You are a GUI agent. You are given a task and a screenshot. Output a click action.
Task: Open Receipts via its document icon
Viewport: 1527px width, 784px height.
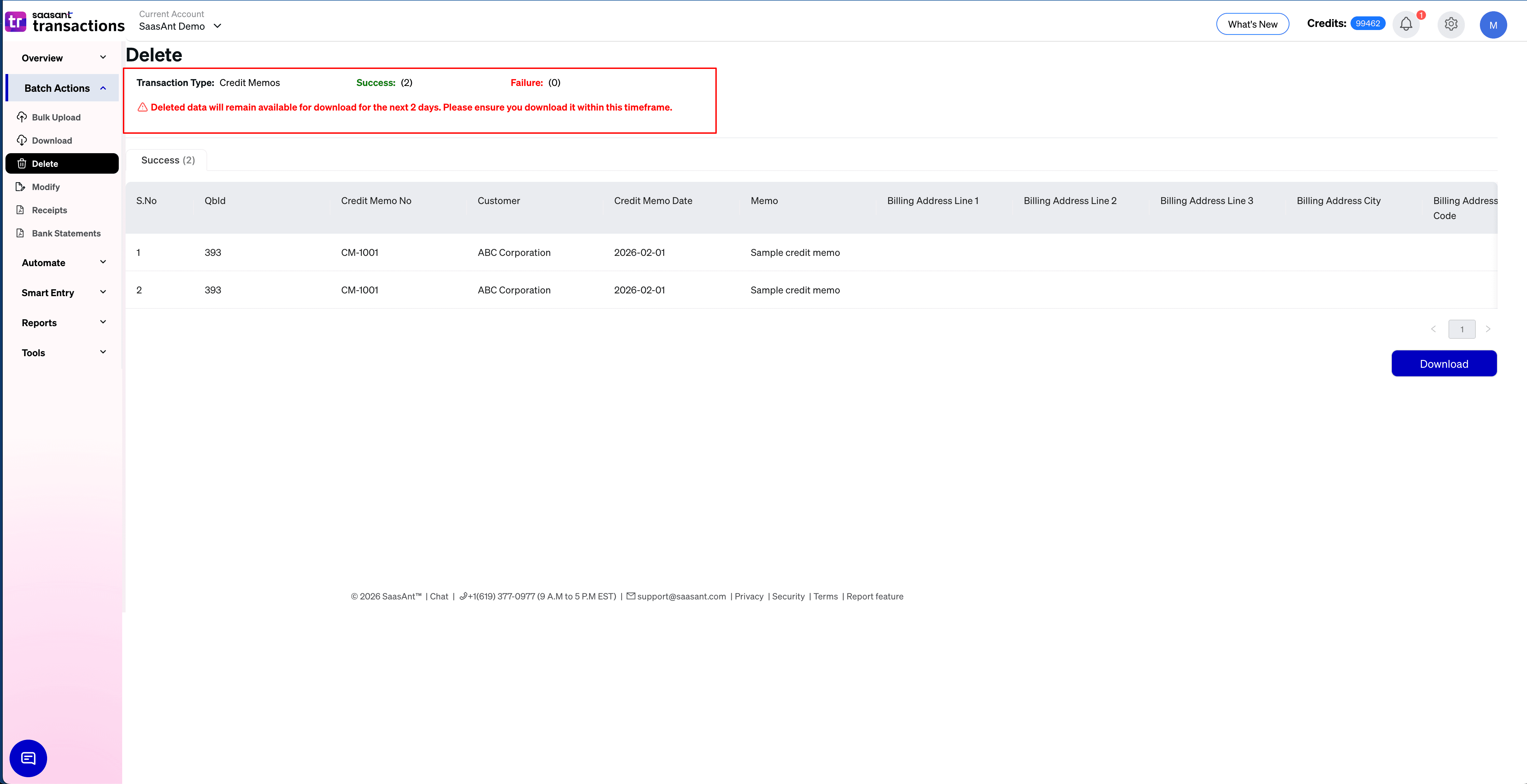coord(22,210)
